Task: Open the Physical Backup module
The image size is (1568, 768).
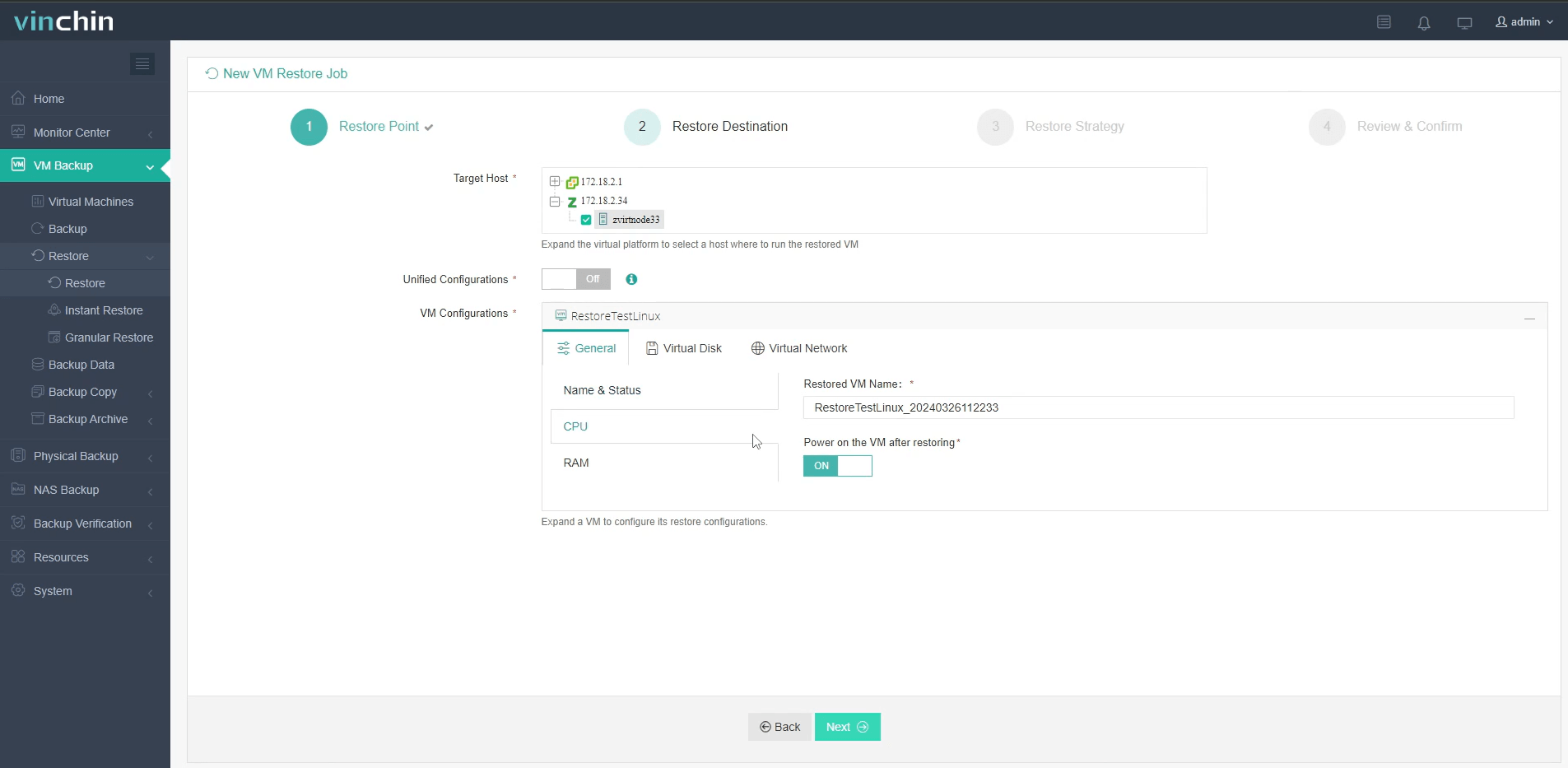Action: 74,456
